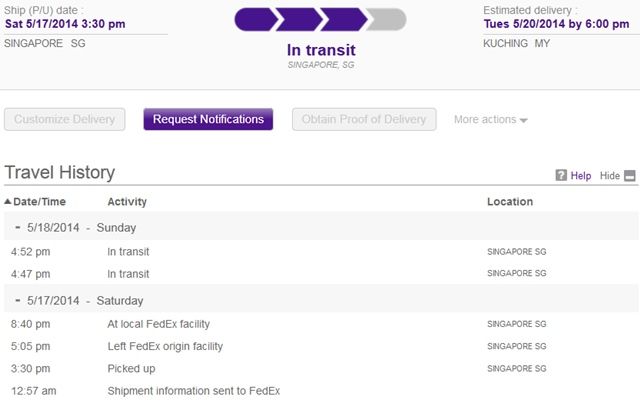Select the At local FedEx facility row

coord(158,324)
